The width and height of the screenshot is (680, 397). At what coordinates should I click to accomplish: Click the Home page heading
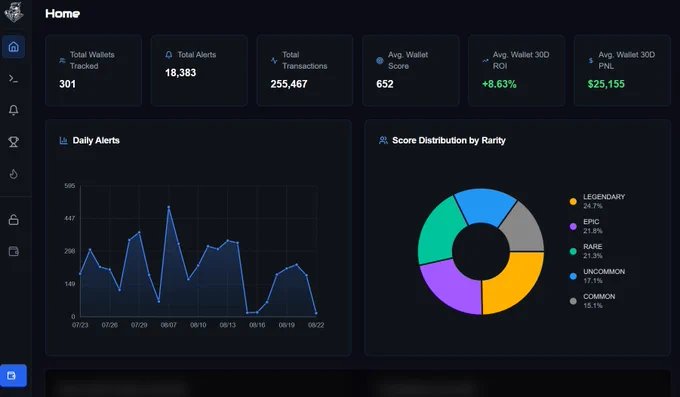click(62, 13)
